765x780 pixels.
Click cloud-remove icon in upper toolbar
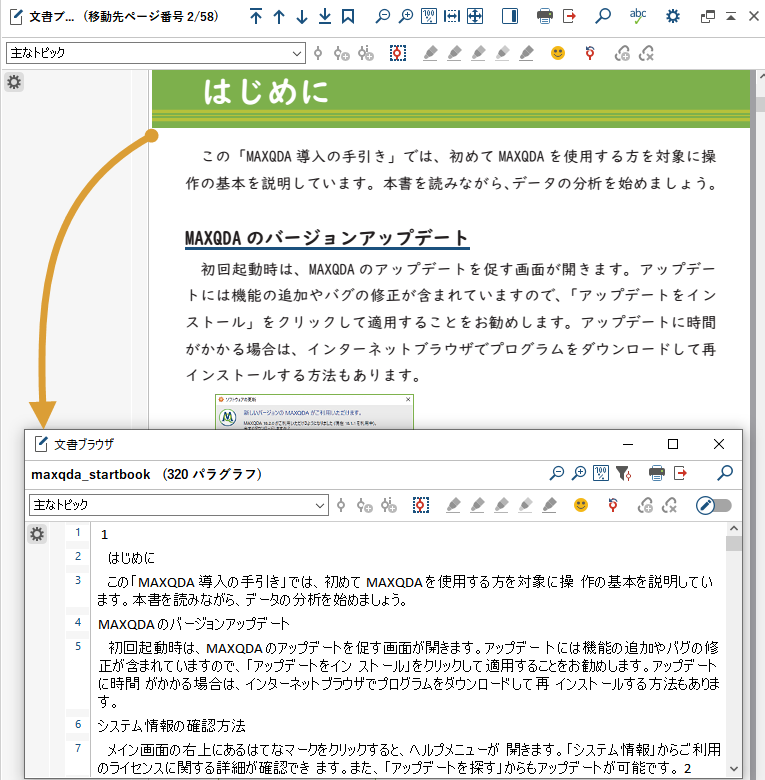(646, 53)
